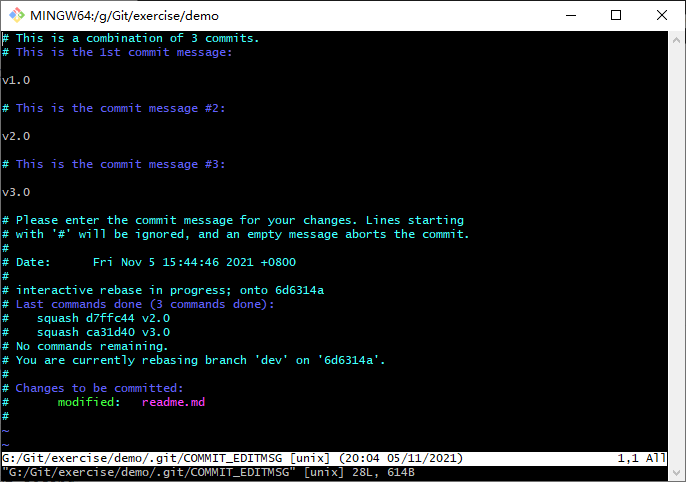Click the 'No commands remaining.' line
686x482 pixels.
pyautogui.click(x=85, y=346)
